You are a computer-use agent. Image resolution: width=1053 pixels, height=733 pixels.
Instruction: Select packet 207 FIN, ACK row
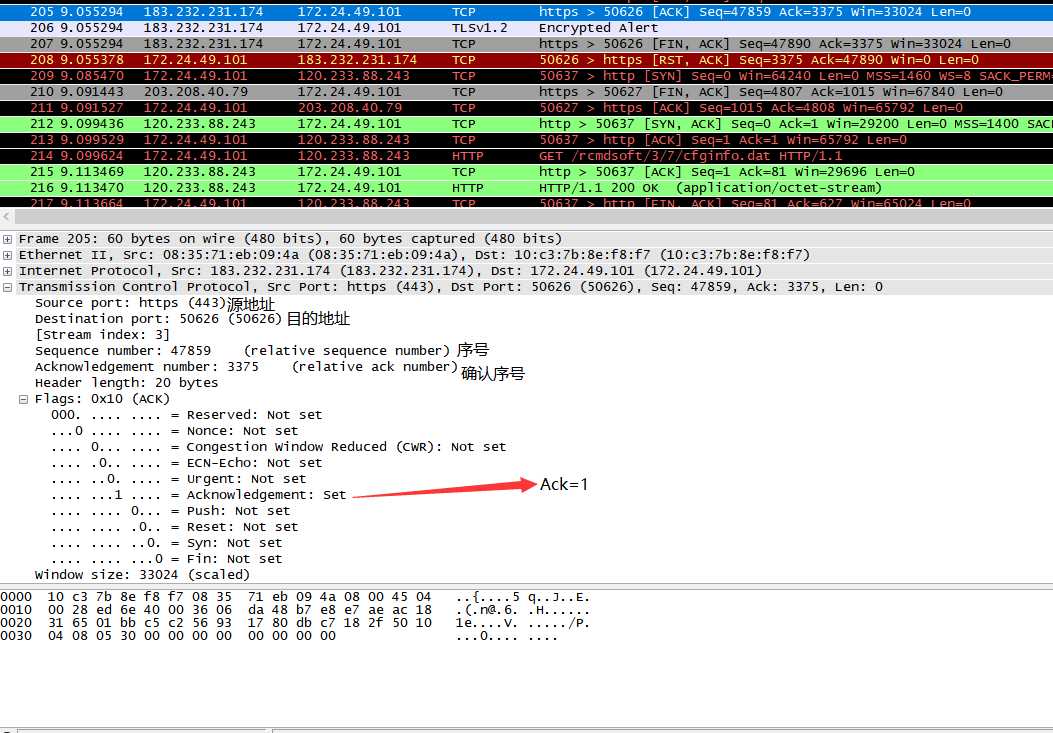(x=526, y=44)
